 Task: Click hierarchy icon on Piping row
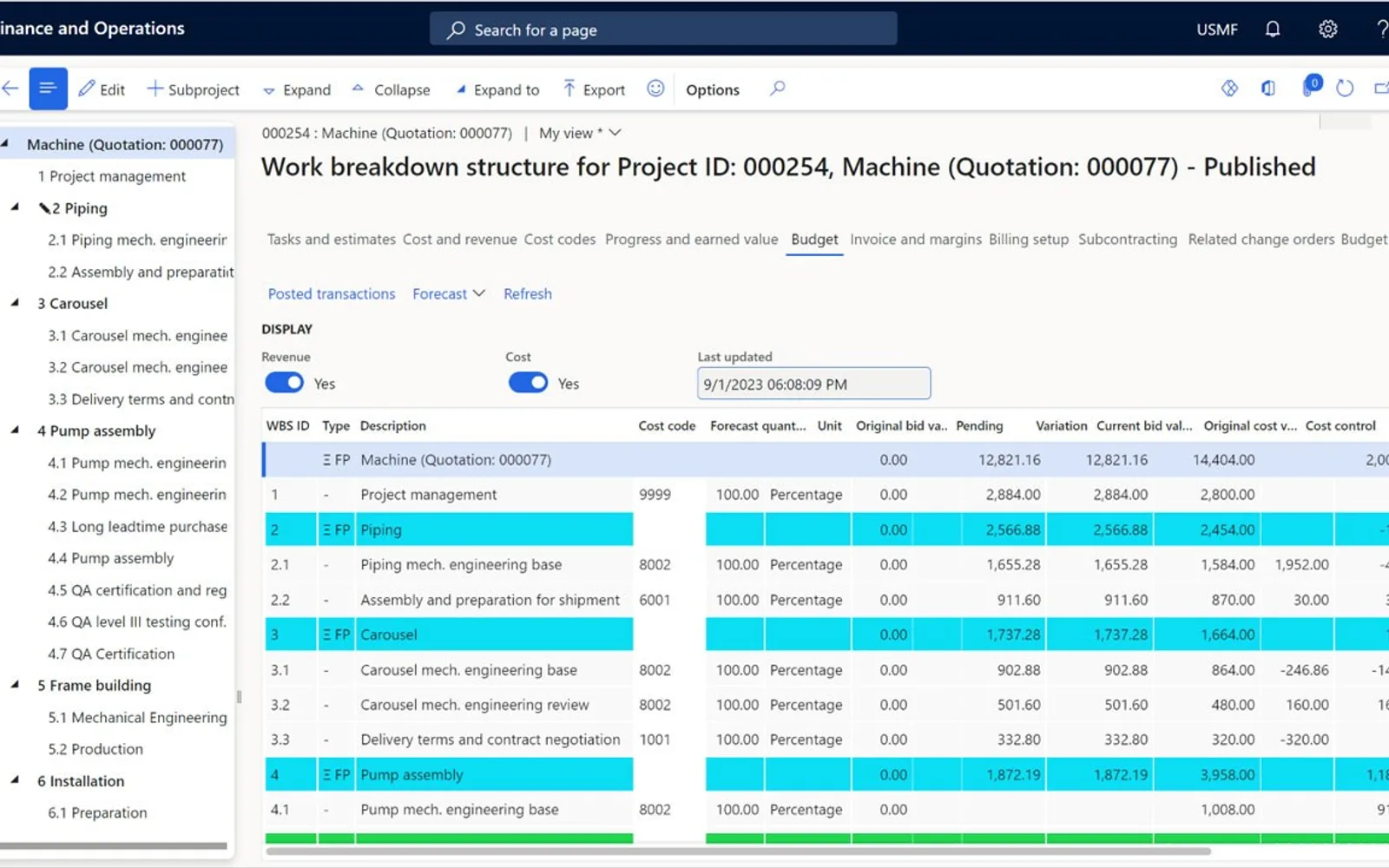327,529
